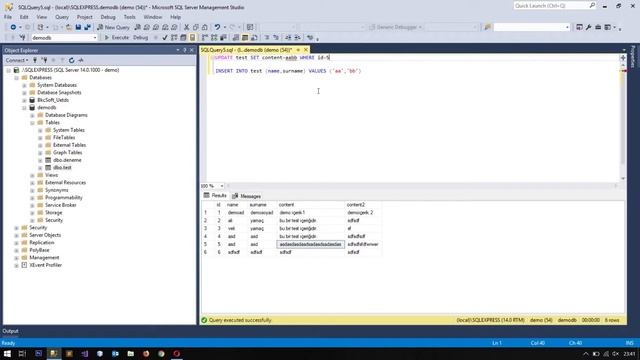Click the Find in Files icon next to search box
640x360 pixels.
click(487, 27)
